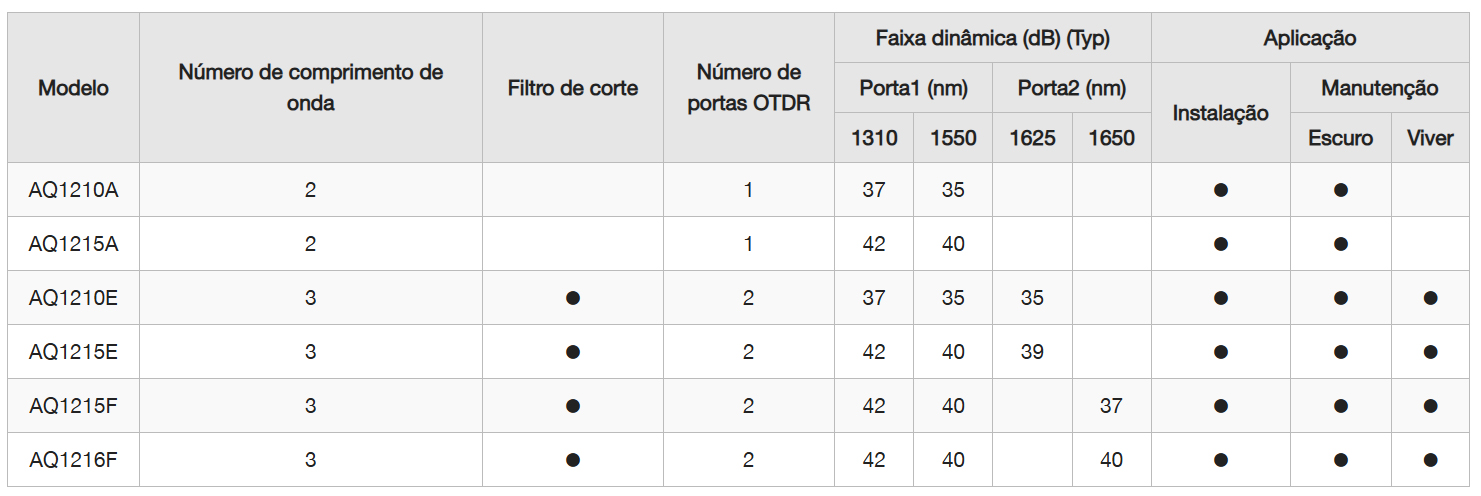The image size is (1481, 496).
Task: Click the Aplicação column header
Action: 1310,39
